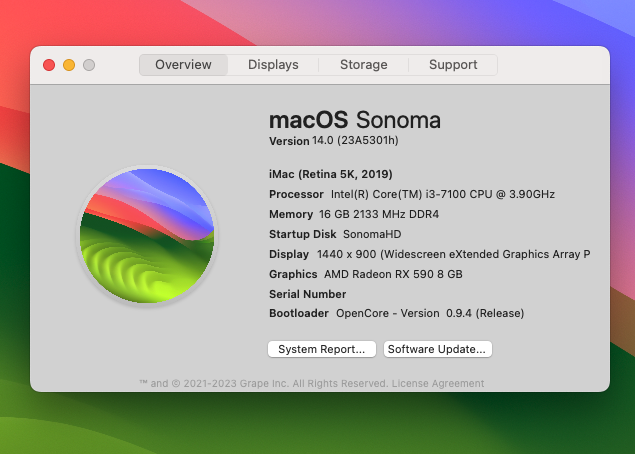This screenshot has height=454, width=635.
Task: Go to the Support tab
Action: coord(453,65)
